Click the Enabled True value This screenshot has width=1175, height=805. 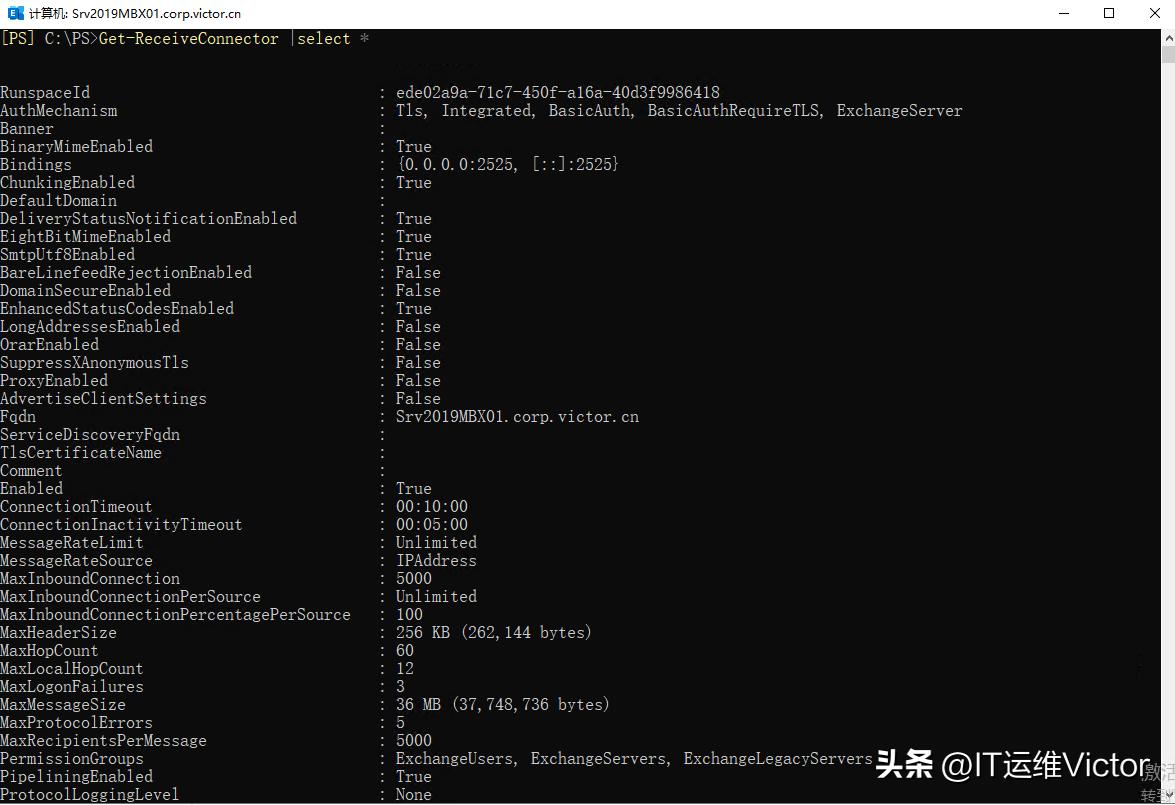tap(413, 488)
